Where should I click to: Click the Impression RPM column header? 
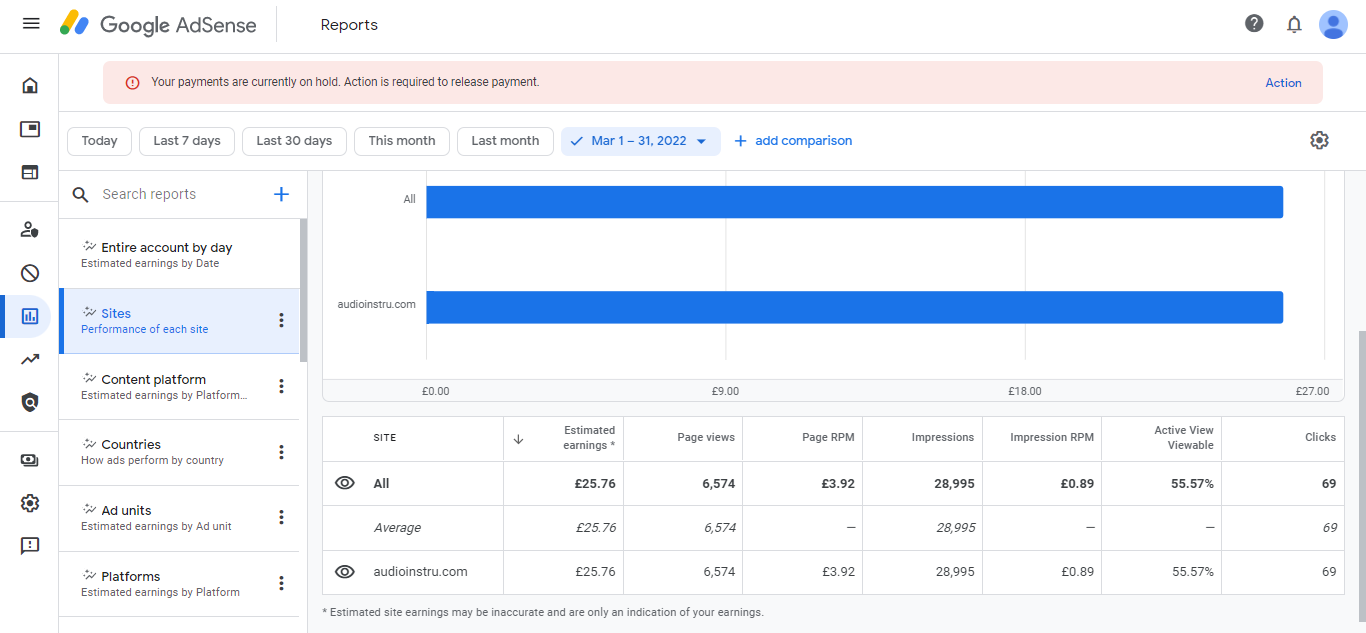point(1052,438)
